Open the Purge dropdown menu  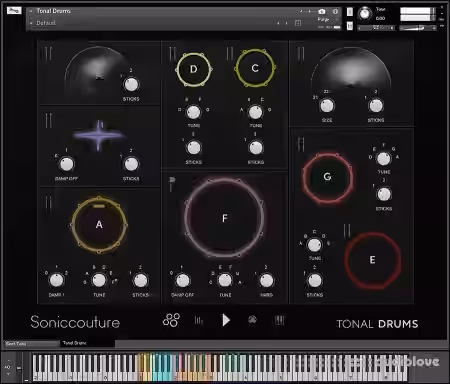coord(324,19)
